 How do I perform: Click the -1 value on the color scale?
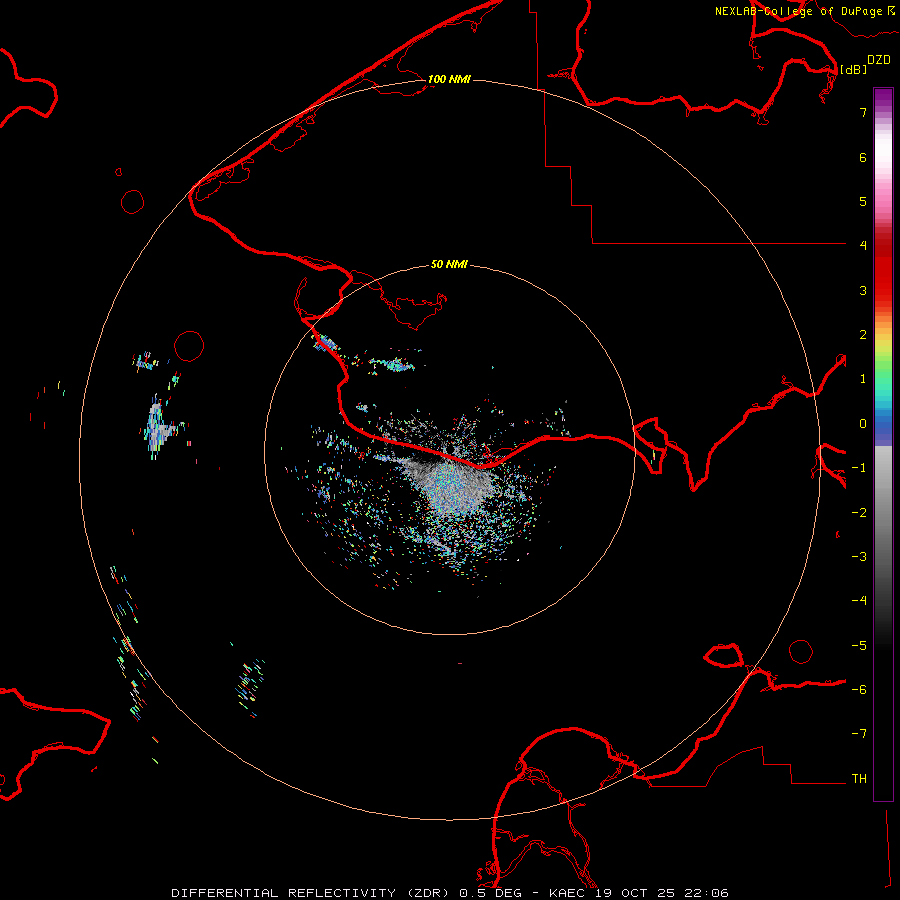click(859, 468)
